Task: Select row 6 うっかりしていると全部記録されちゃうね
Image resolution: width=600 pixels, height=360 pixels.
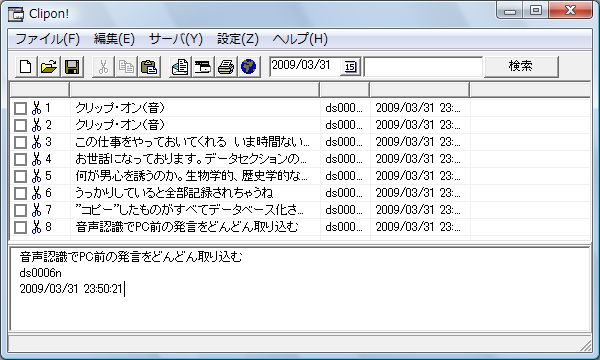Action: click(300, 193)
